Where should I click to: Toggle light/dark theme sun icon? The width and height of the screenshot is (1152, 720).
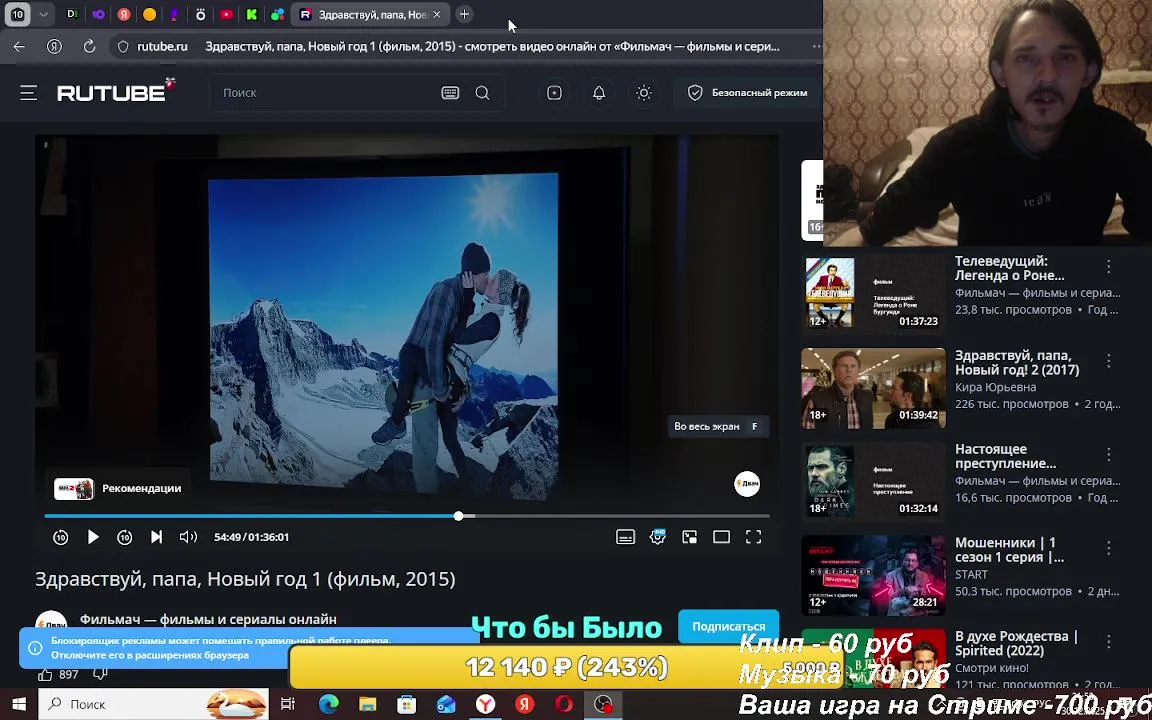(644, 93)
